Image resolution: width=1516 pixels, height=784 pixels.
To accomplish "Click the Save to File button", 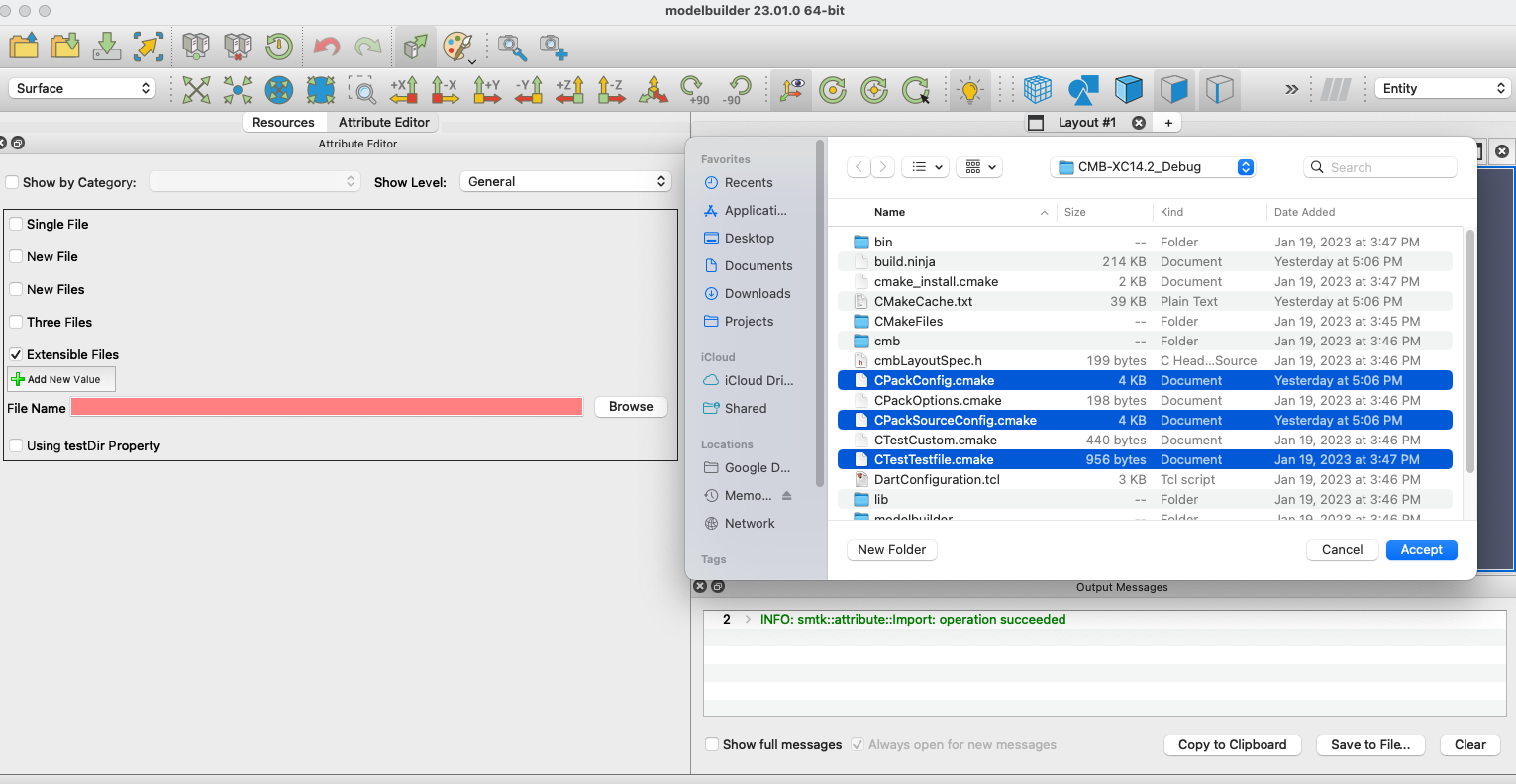I will click(1370, 745).
